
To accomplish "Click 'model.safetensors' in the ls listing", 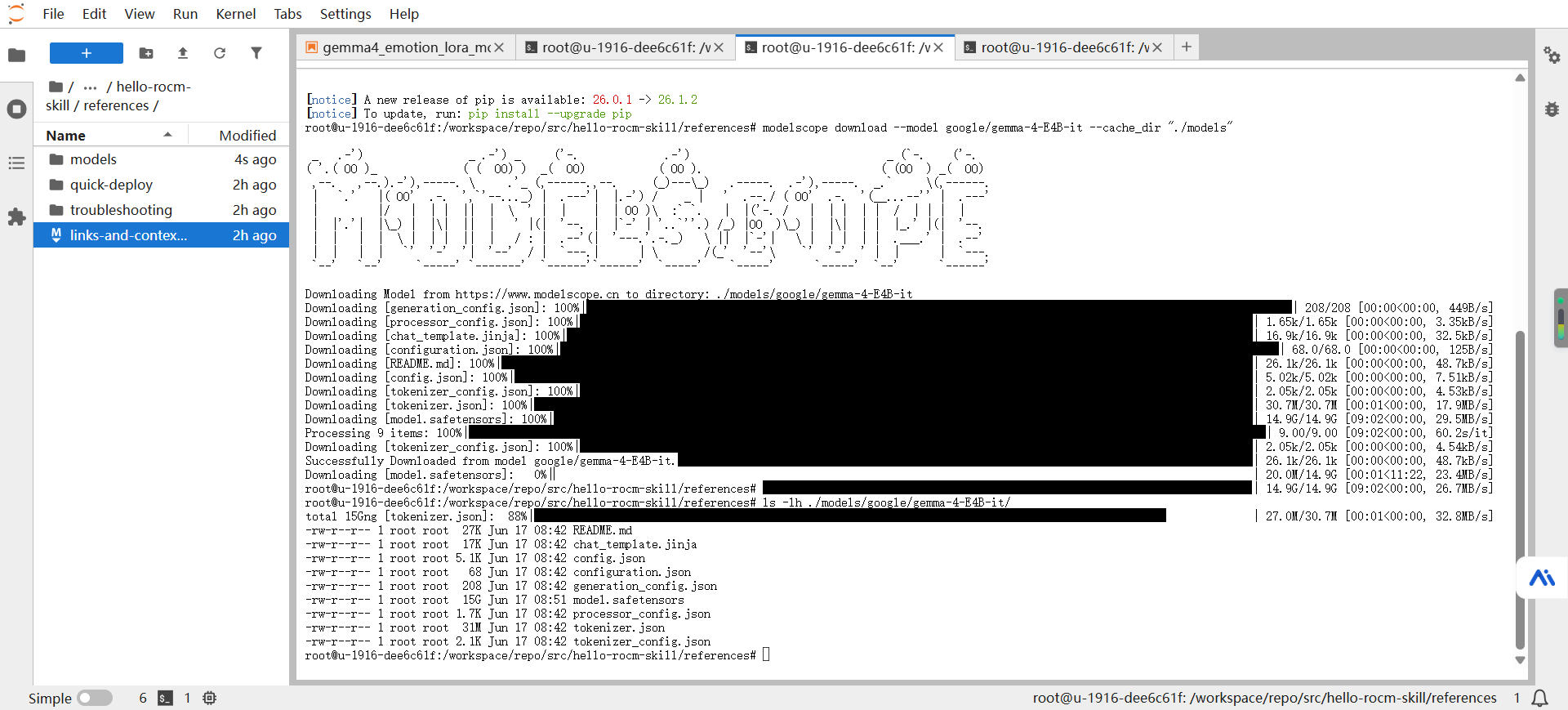I will click(628, 600).
